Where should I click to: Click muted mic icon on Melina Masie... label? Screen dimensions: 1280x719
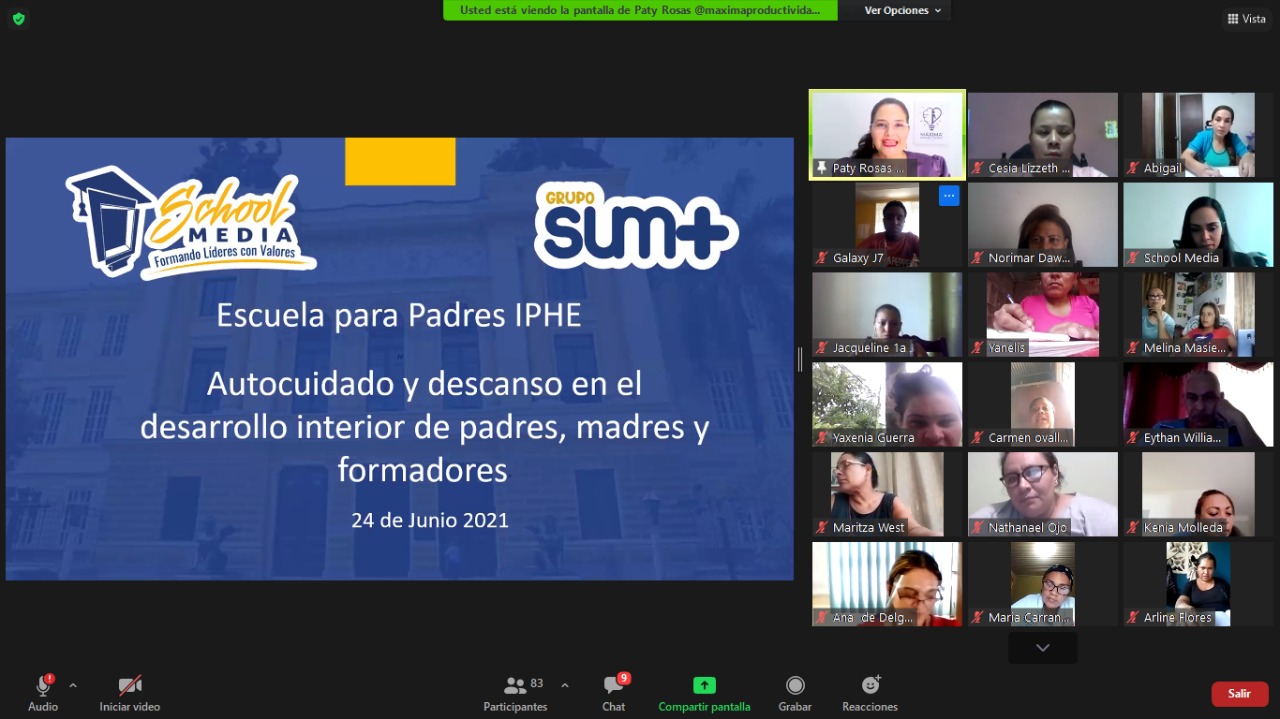click(x=1134, y=348)
